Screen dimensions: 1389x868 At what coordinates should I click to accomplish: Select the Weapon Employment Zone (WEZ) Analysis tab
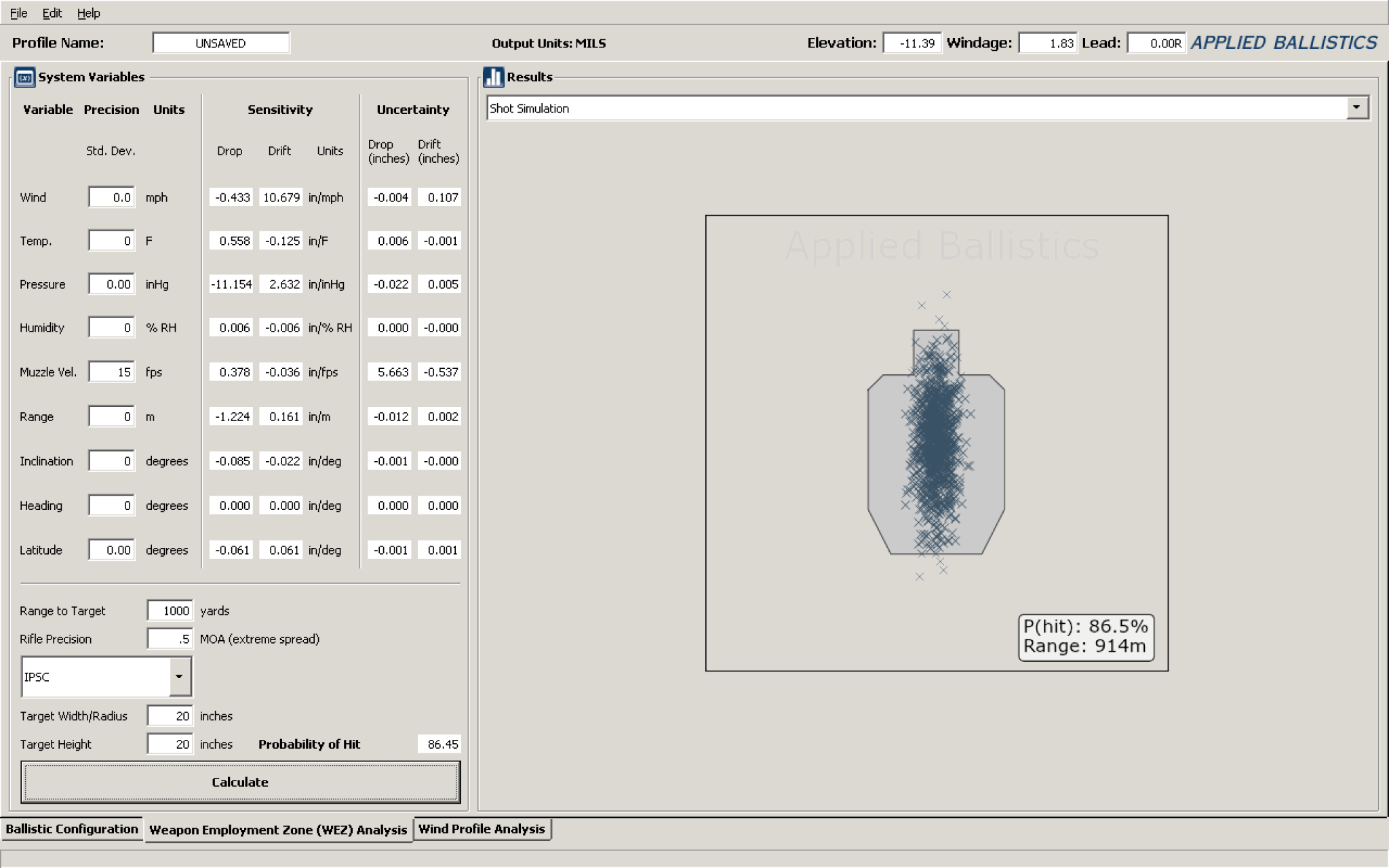pyautogui.click(x=278, y=829)
